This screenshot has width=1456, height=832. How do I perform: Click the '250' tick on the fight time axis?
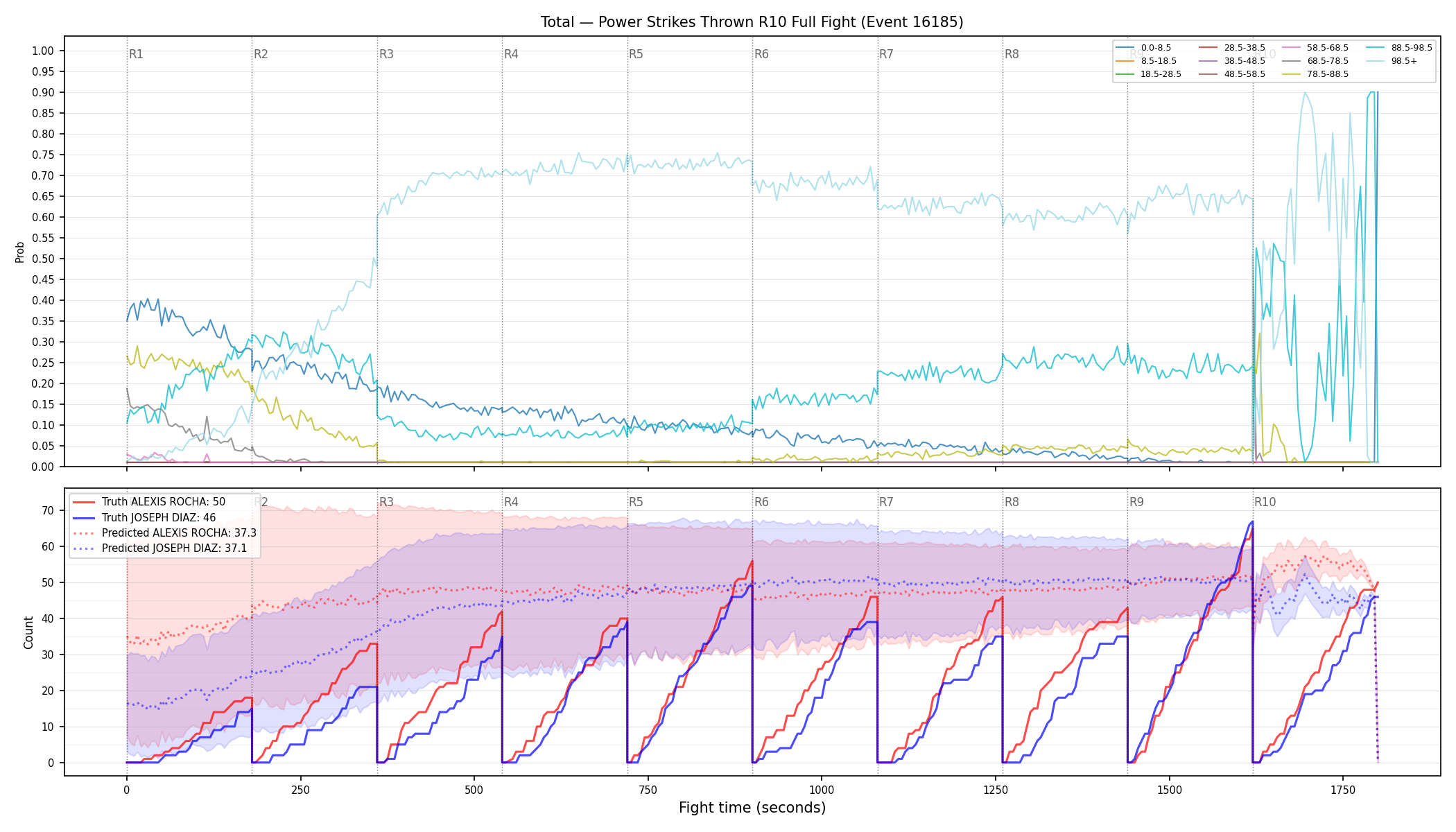[x=300, y=790]
